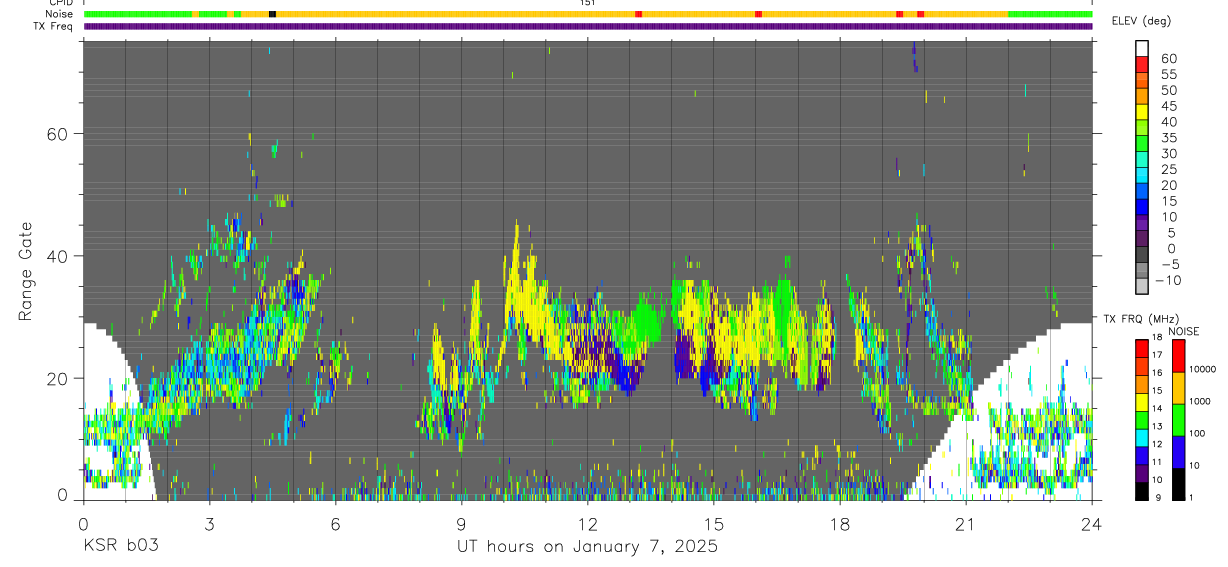
Task: Click the '151' CPID value at top
Action: coord(588,3)
